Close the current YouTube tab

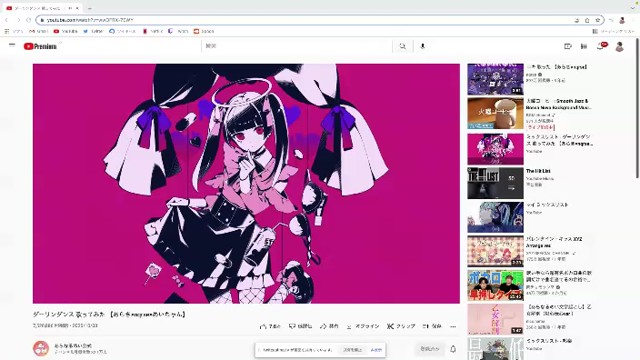click(77, 8)
